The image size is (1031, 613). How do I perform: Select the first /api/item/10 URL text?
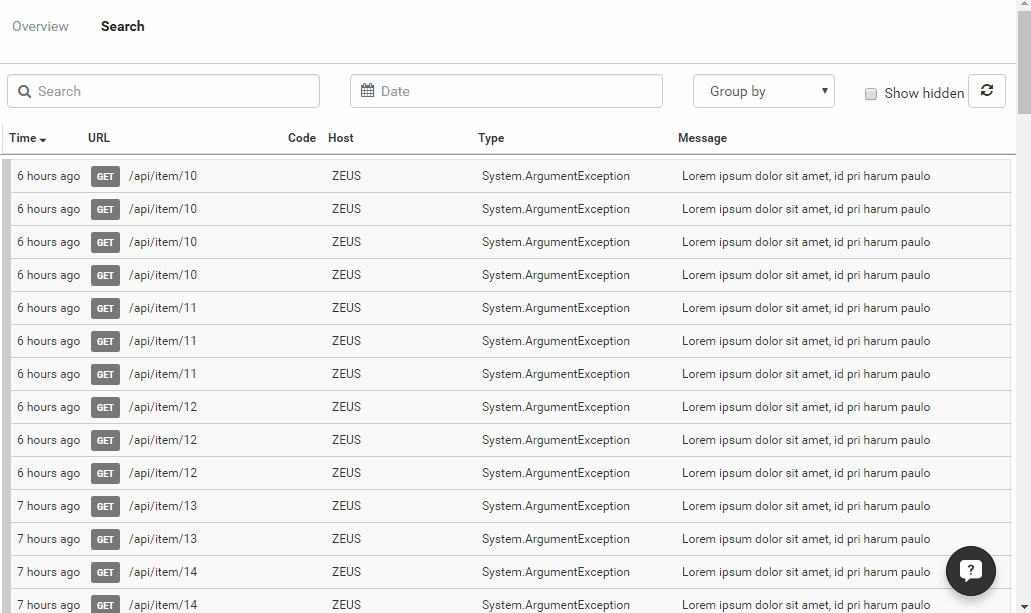point(163,176)
